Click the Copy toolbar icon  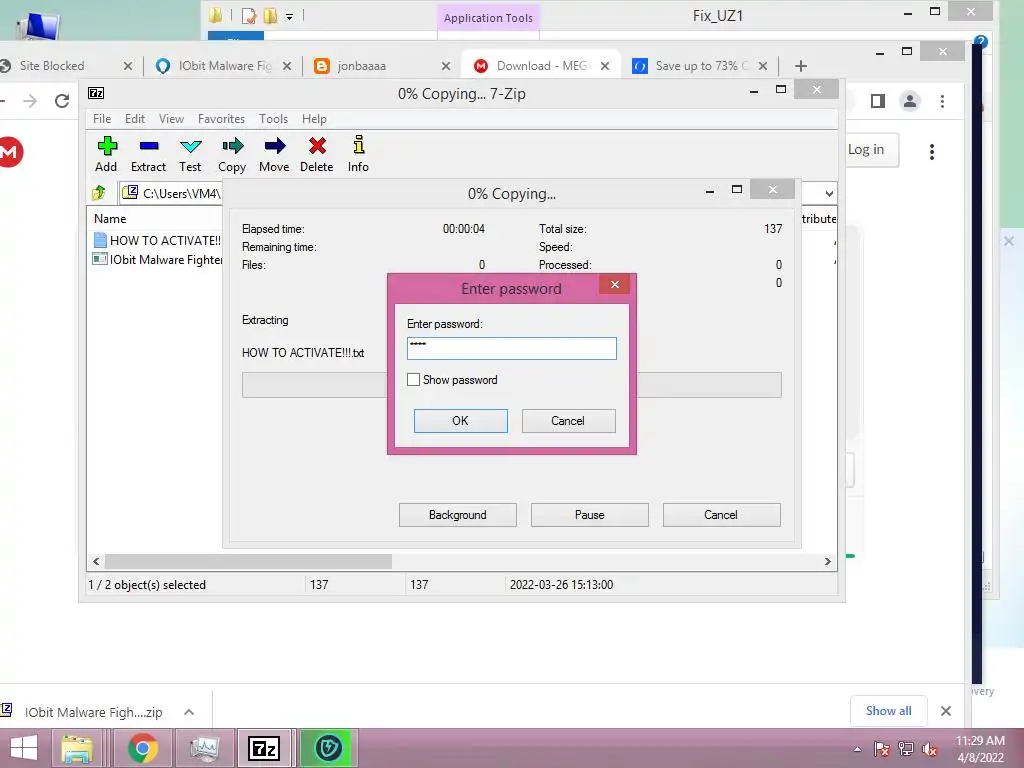tap(232, 146)
